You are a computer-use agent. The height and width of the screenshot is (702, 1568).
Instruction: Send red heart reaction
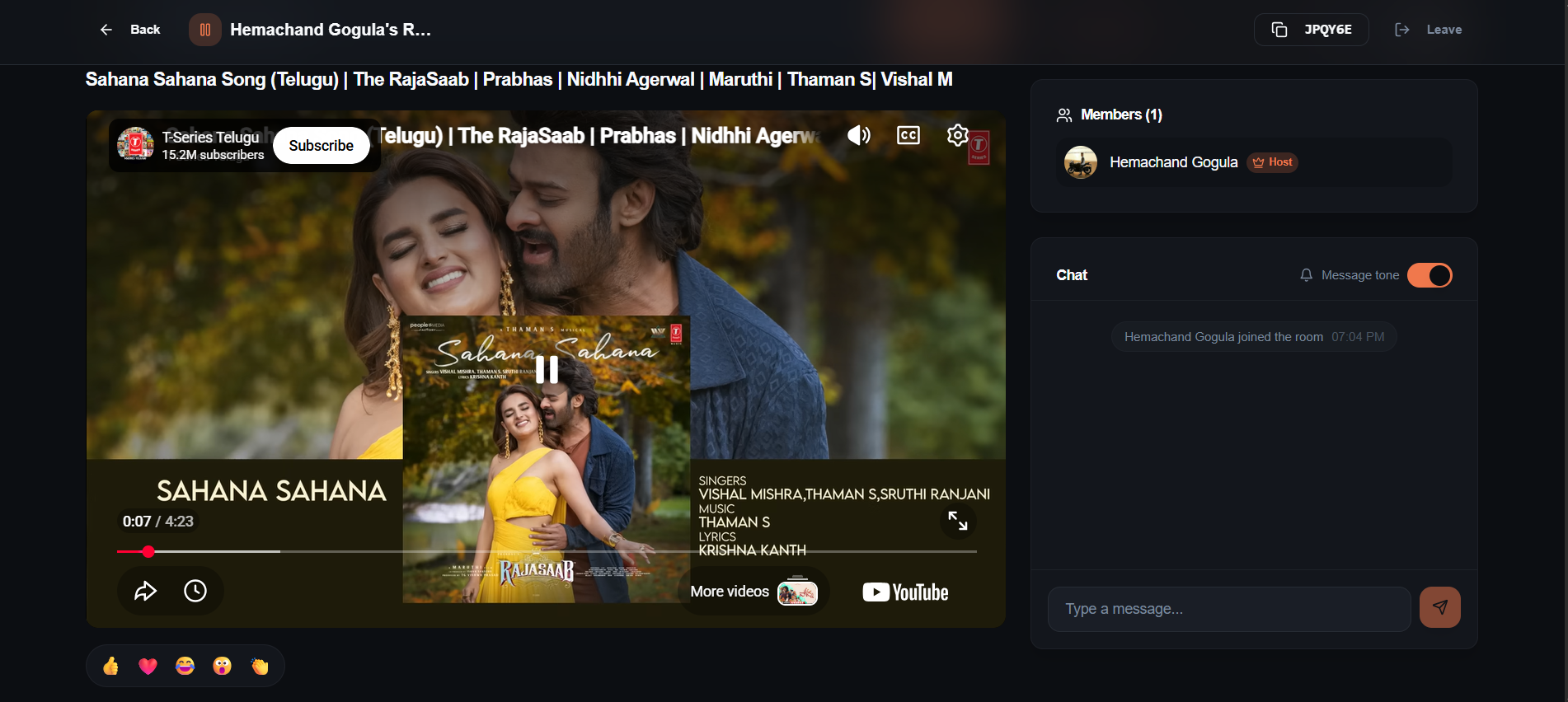(148, 666)
